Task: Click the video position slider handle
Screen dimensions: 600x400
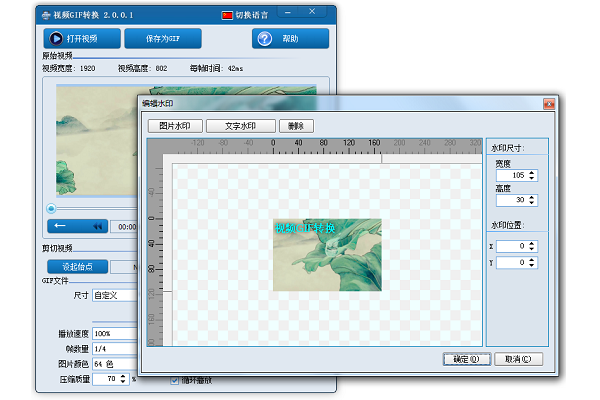Action: click(x=51, y=208)
